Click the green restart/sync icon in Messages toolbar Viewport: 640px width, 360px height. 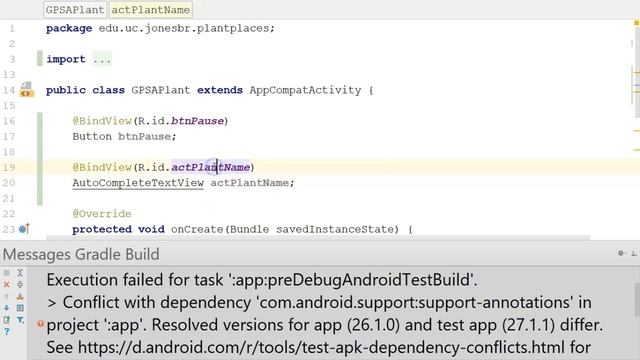point(7,320)
